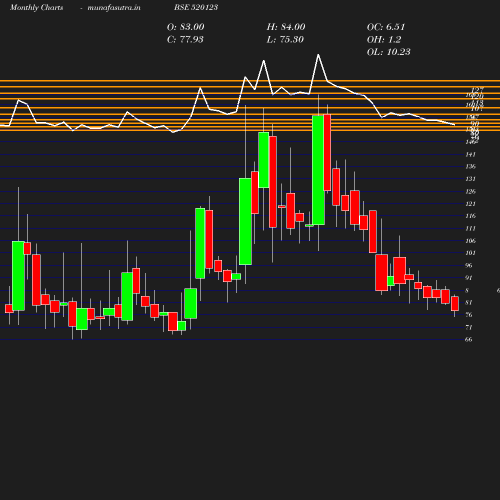The height and width of the screenshot is (500, 500).
Task: Click the 116 price axis label
Action: coord(471,216)
